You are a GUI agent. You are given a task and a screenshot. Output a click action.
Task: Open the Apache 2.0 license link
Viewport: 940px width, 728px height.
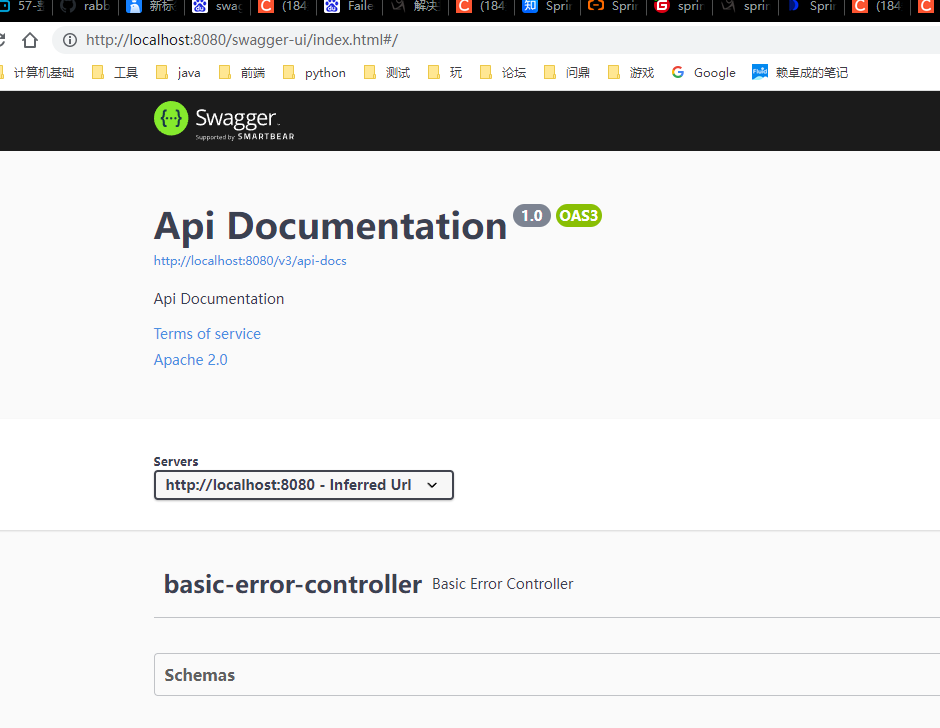pyautogui.click(x=191, y=360)
